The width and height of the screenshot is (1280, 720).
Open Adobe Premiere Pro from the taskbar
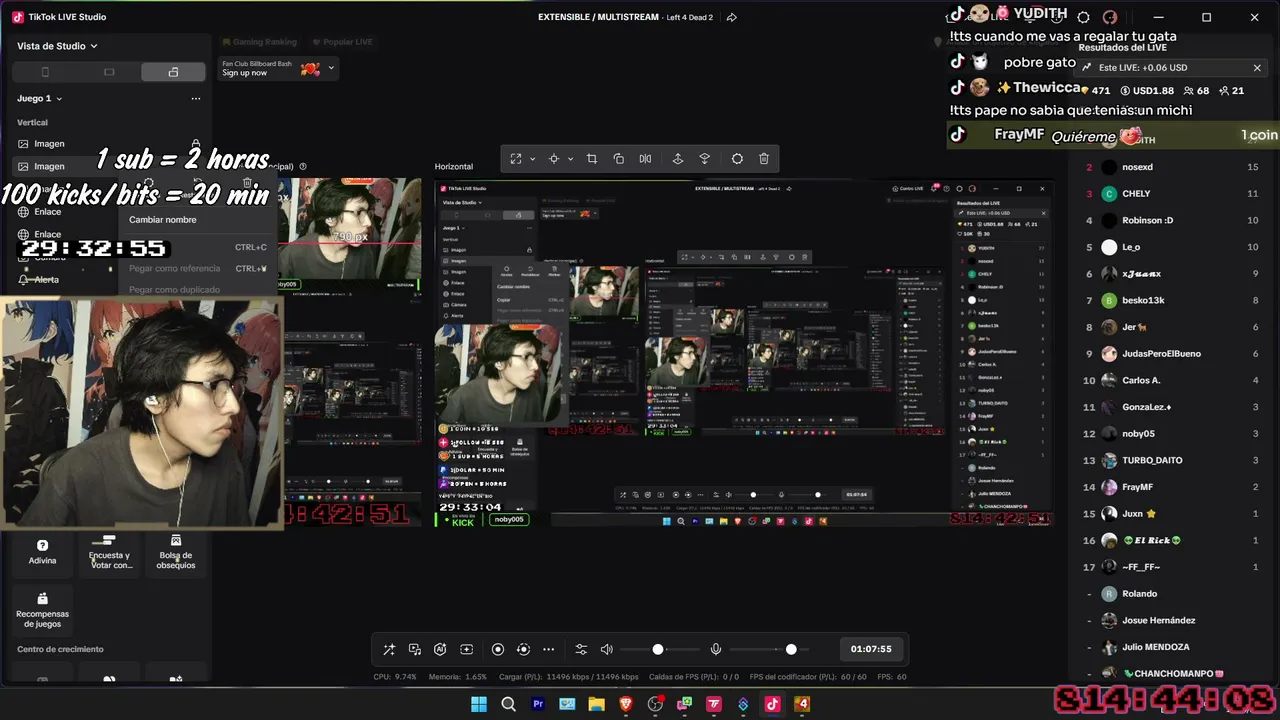point(538,704)
